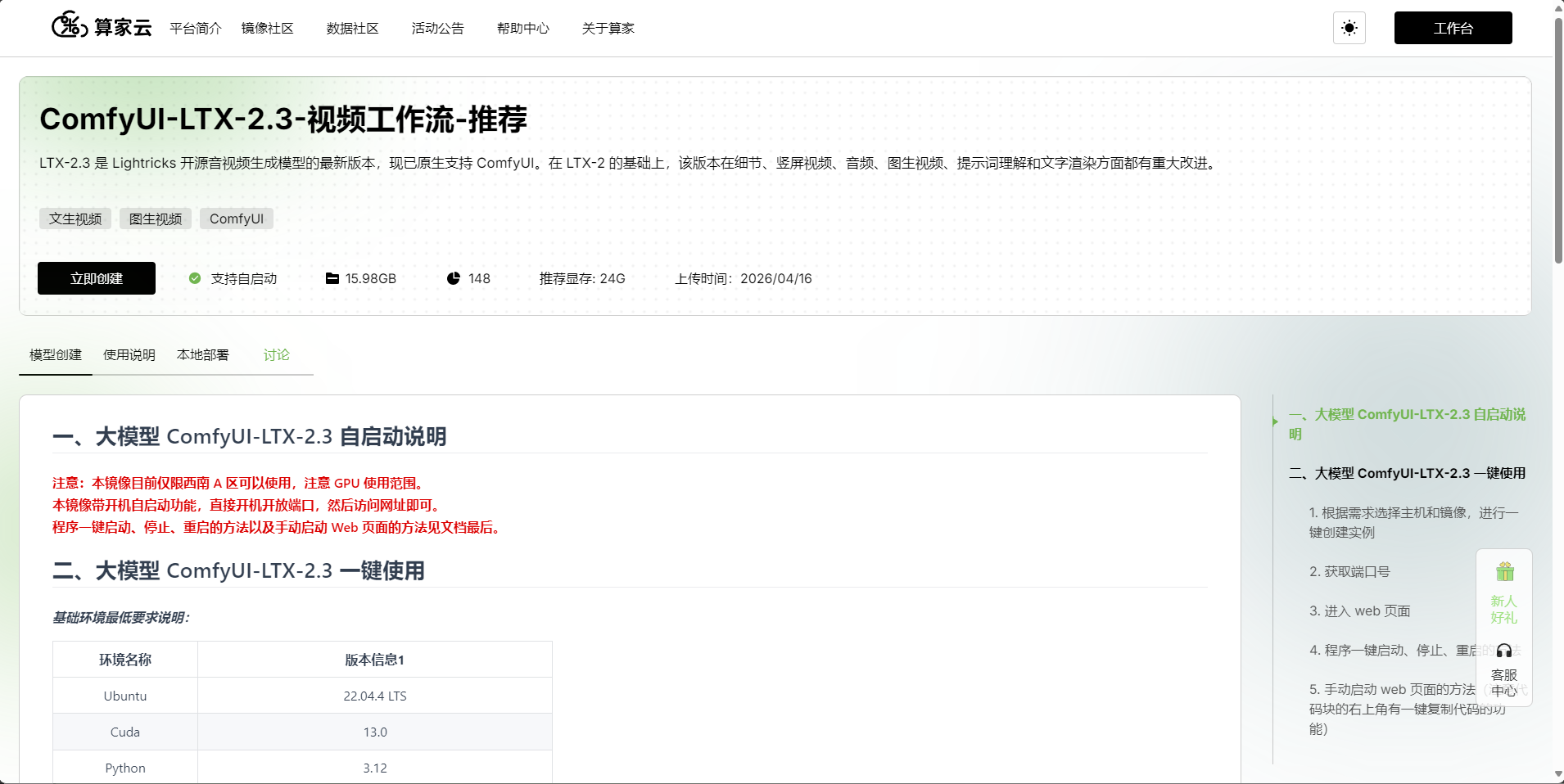Click the heading 一、大模型 ComfyUI-LTX-2.3 自启动说明

pyautogui.click(x=250, y=436)
